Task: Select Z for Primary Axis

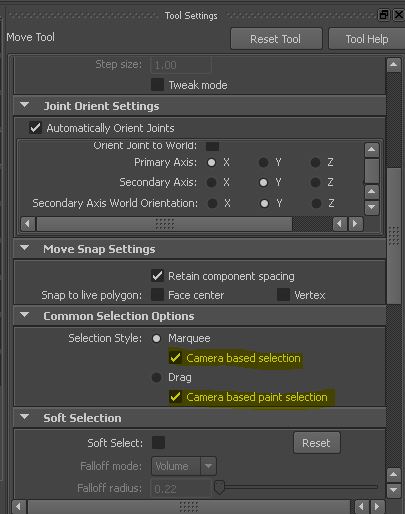Action: pos(315,163)
